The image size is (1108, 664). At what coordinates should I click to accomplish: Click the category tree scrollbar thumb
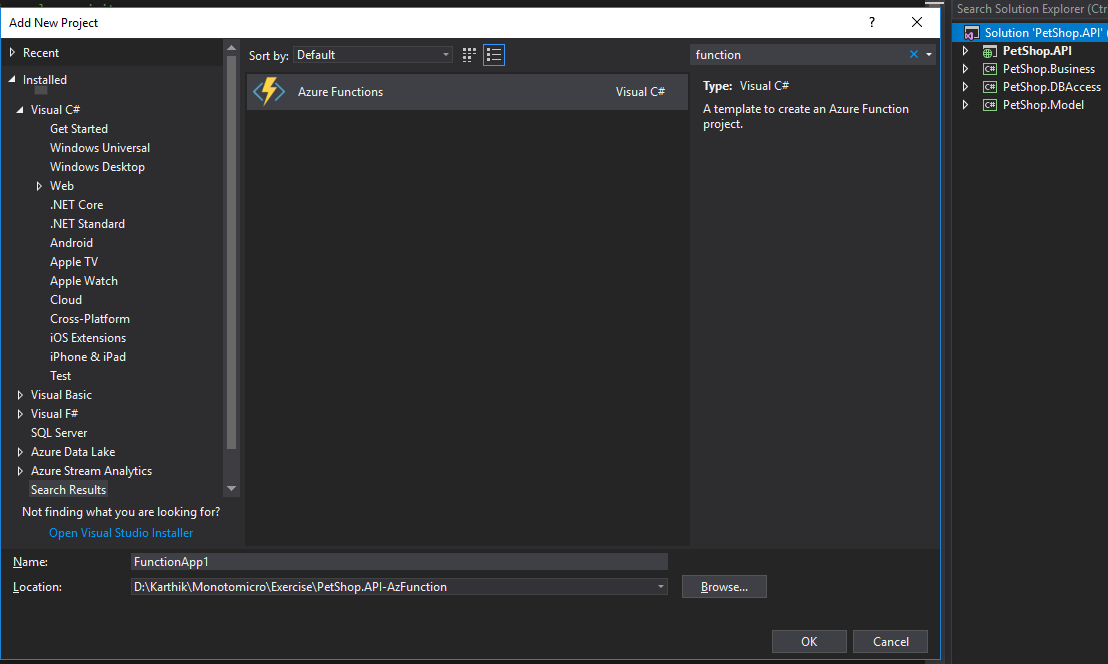(x=231, y=253)
